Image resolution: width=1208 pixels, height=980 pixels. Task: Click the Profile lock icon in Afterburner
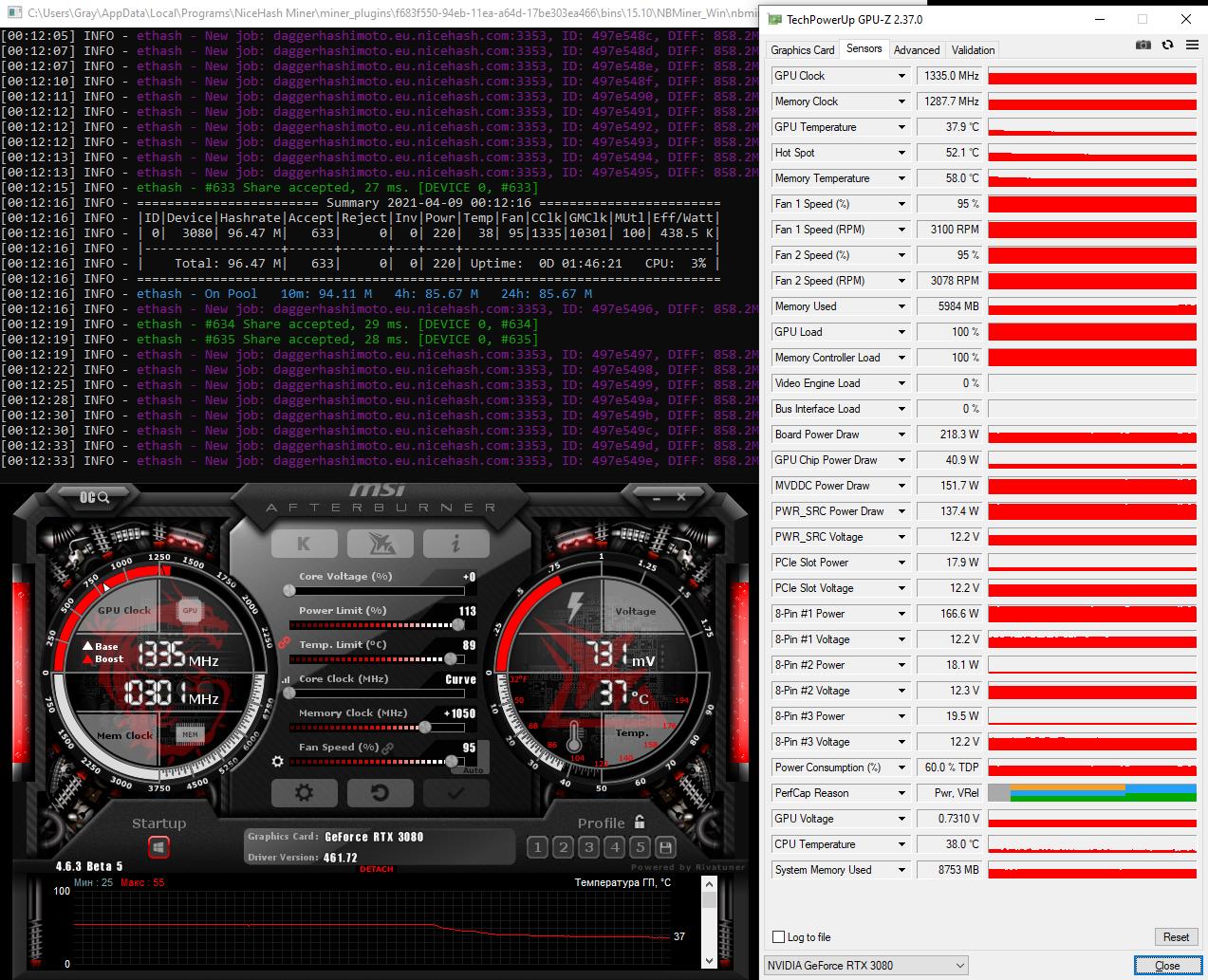point(640,822)
